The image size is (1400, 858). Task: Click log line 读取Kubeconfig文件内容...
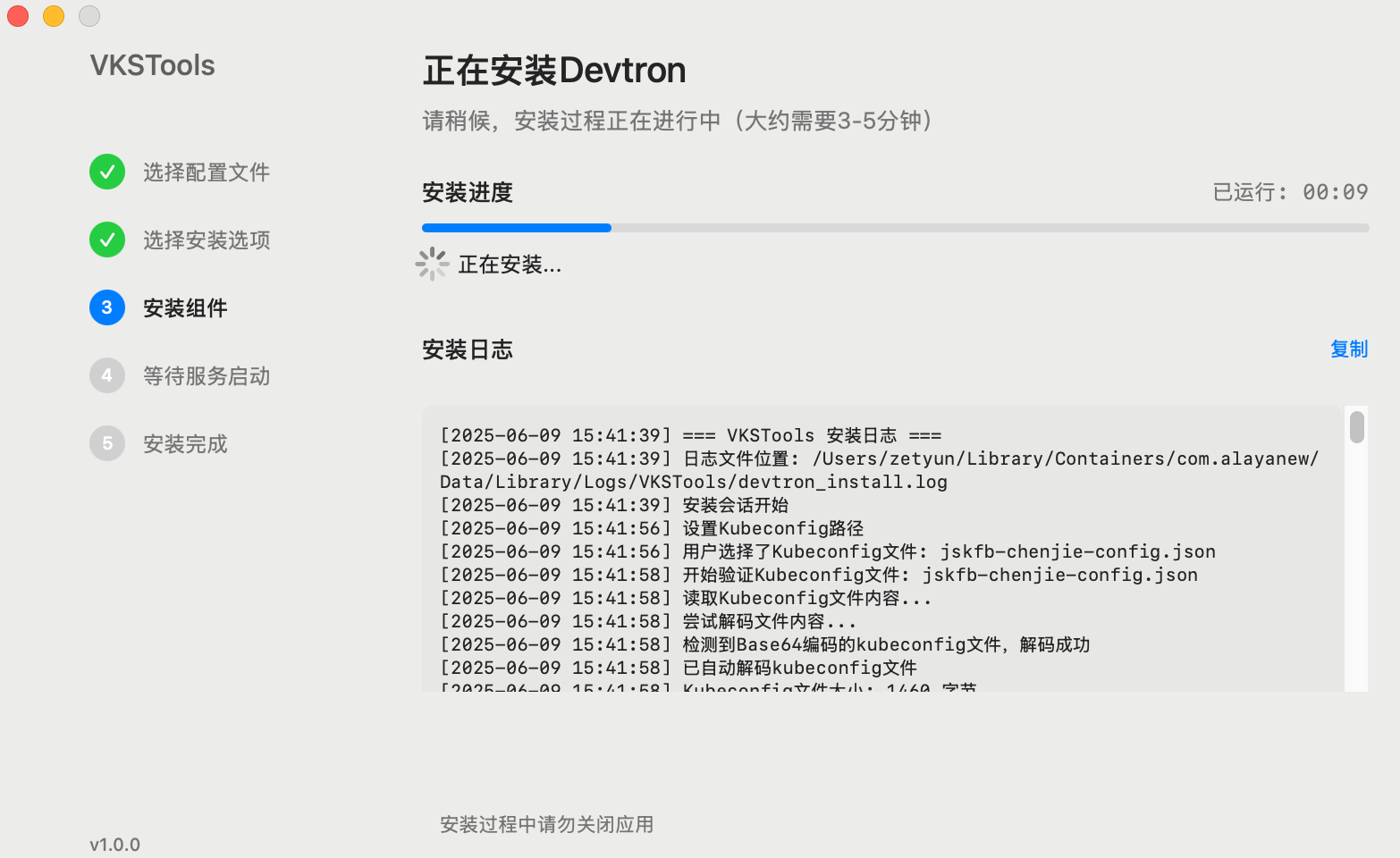[x=686, y=598]
